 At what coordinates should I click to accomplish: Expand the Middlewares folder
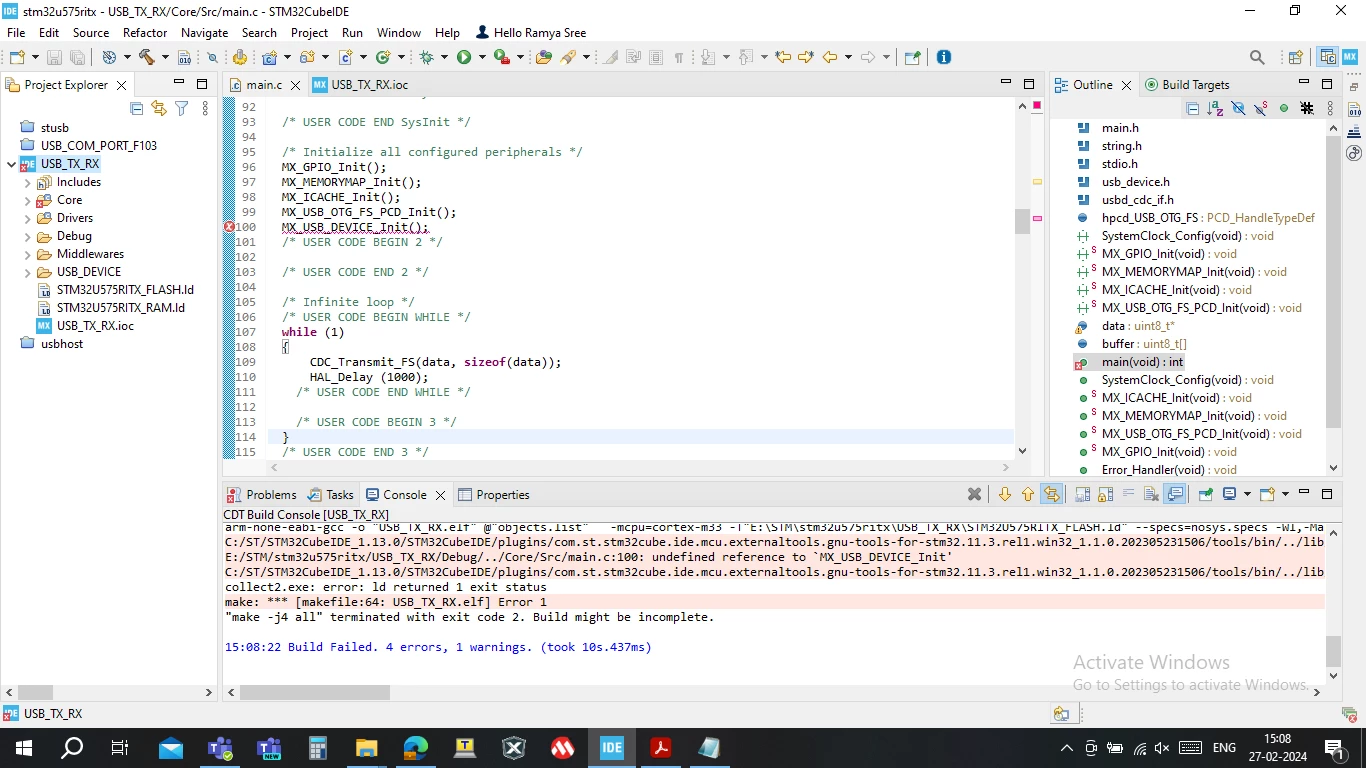(x=28, y=254)
